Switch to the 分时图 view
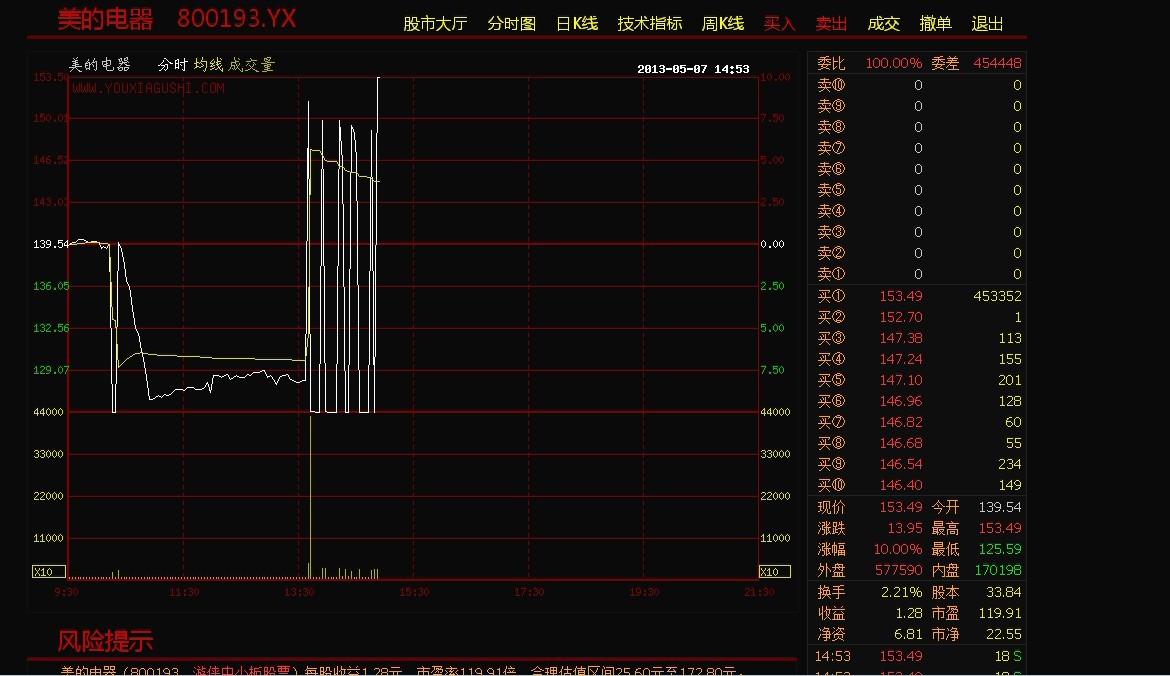 (x=511, y=24)
